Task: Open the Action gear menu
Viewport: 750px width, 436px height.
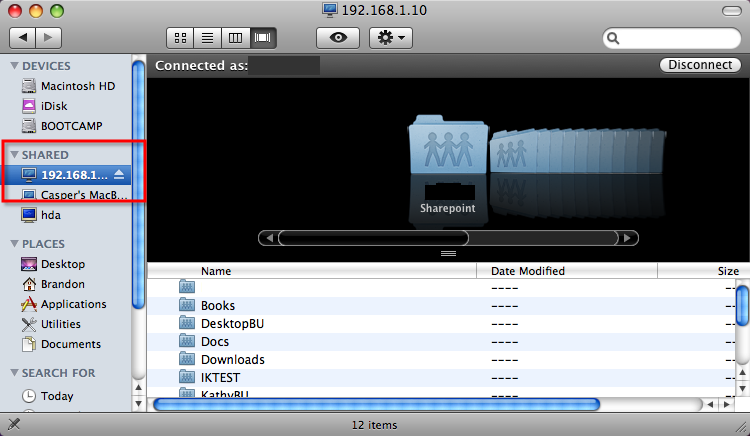Action: [391, 38]
